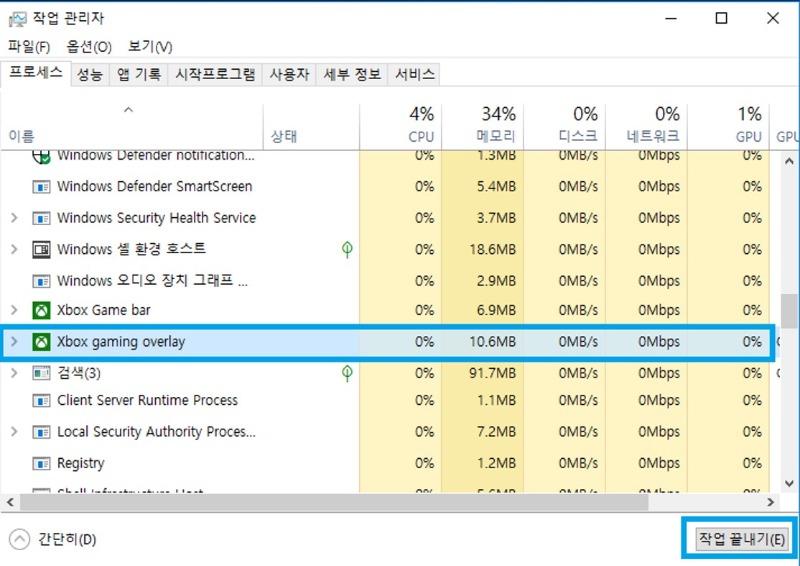Select the Registry process name
This screenshot has height=566, width=800.
[81, 463]
